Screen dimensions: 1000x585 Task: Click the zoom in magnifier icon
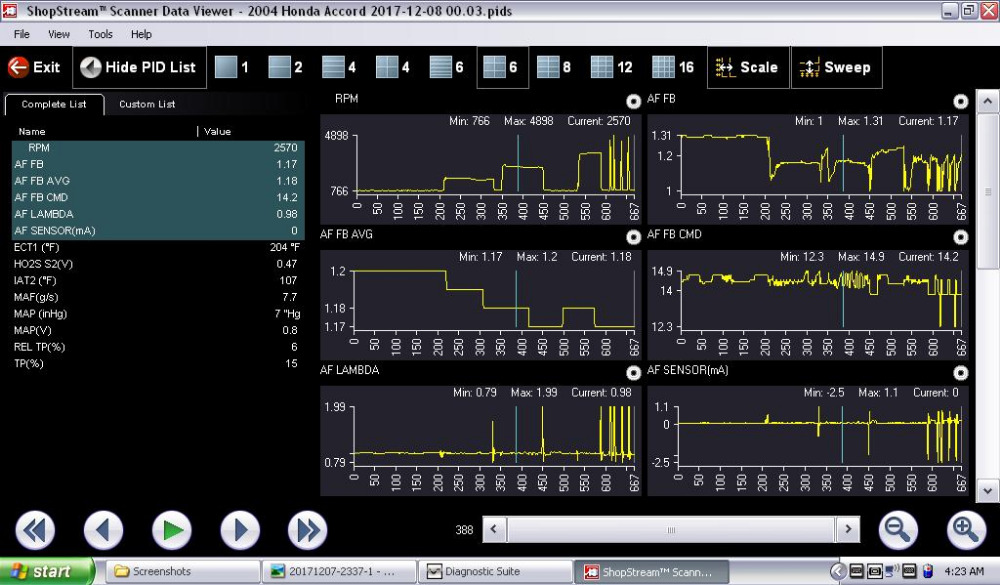(965, 529)
